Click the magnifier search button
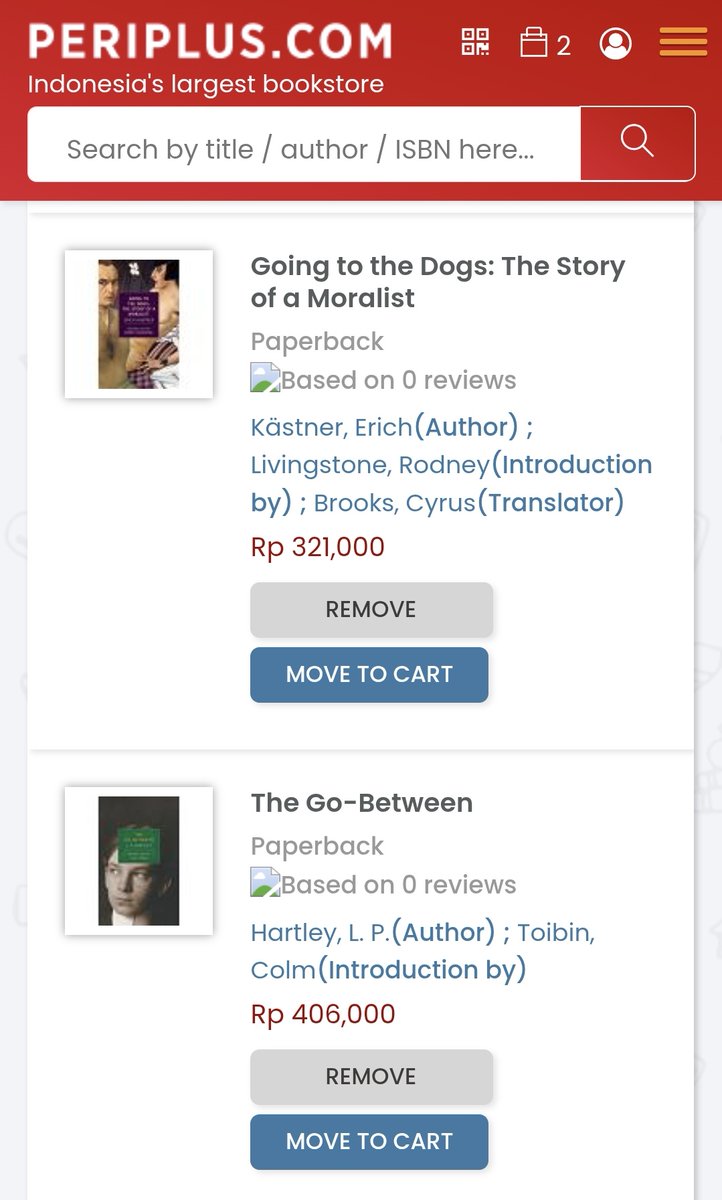The width and height of the screenshot is (722, 1200). pyautogui.click(x=637, y=143)
